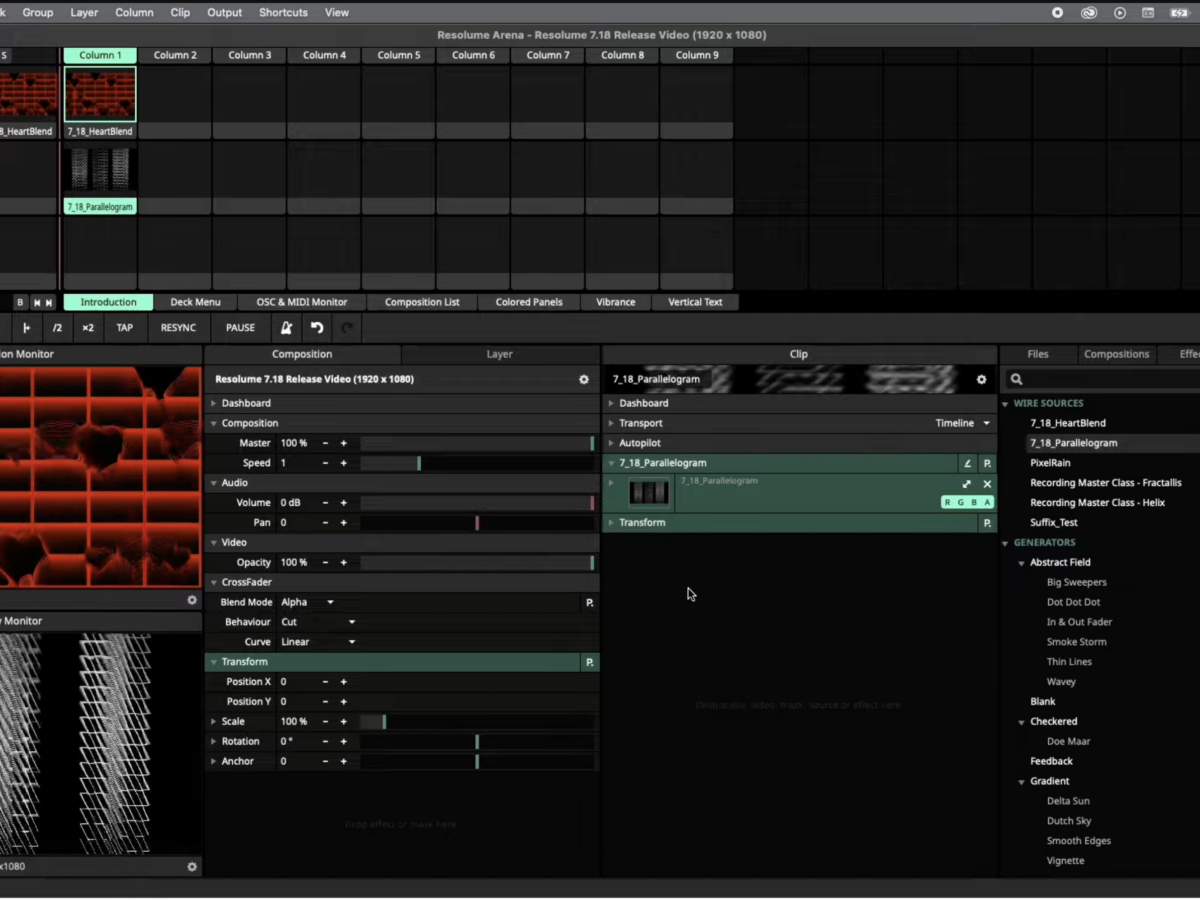Toggle the B button left of deck tabs
The image size is (1200, 900).
19,302
